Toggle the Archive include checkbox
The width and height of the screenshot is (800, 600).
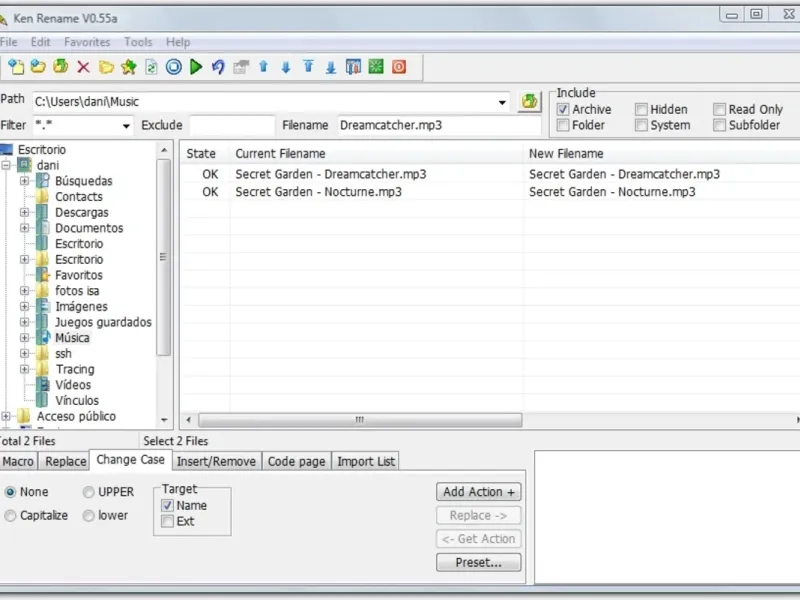pos(563,109)
